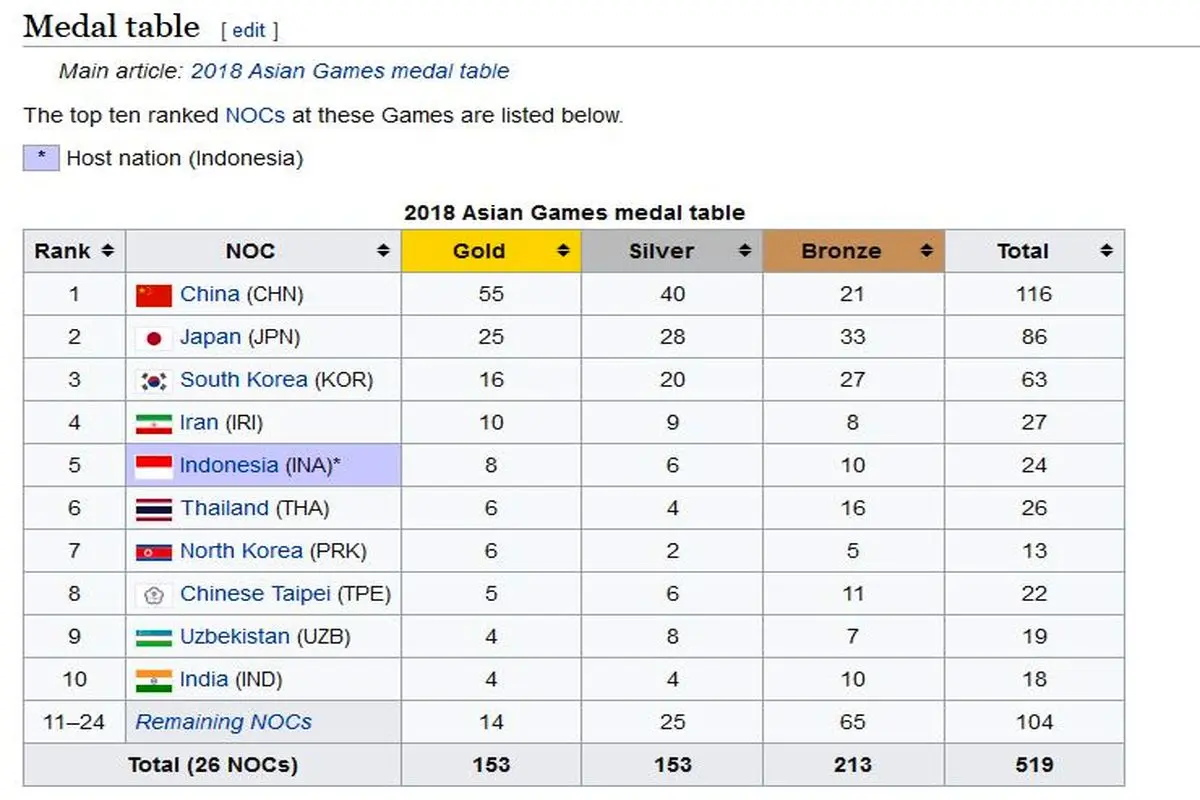
Task: Sort the table by Rank column arrows
Action: 107,251
